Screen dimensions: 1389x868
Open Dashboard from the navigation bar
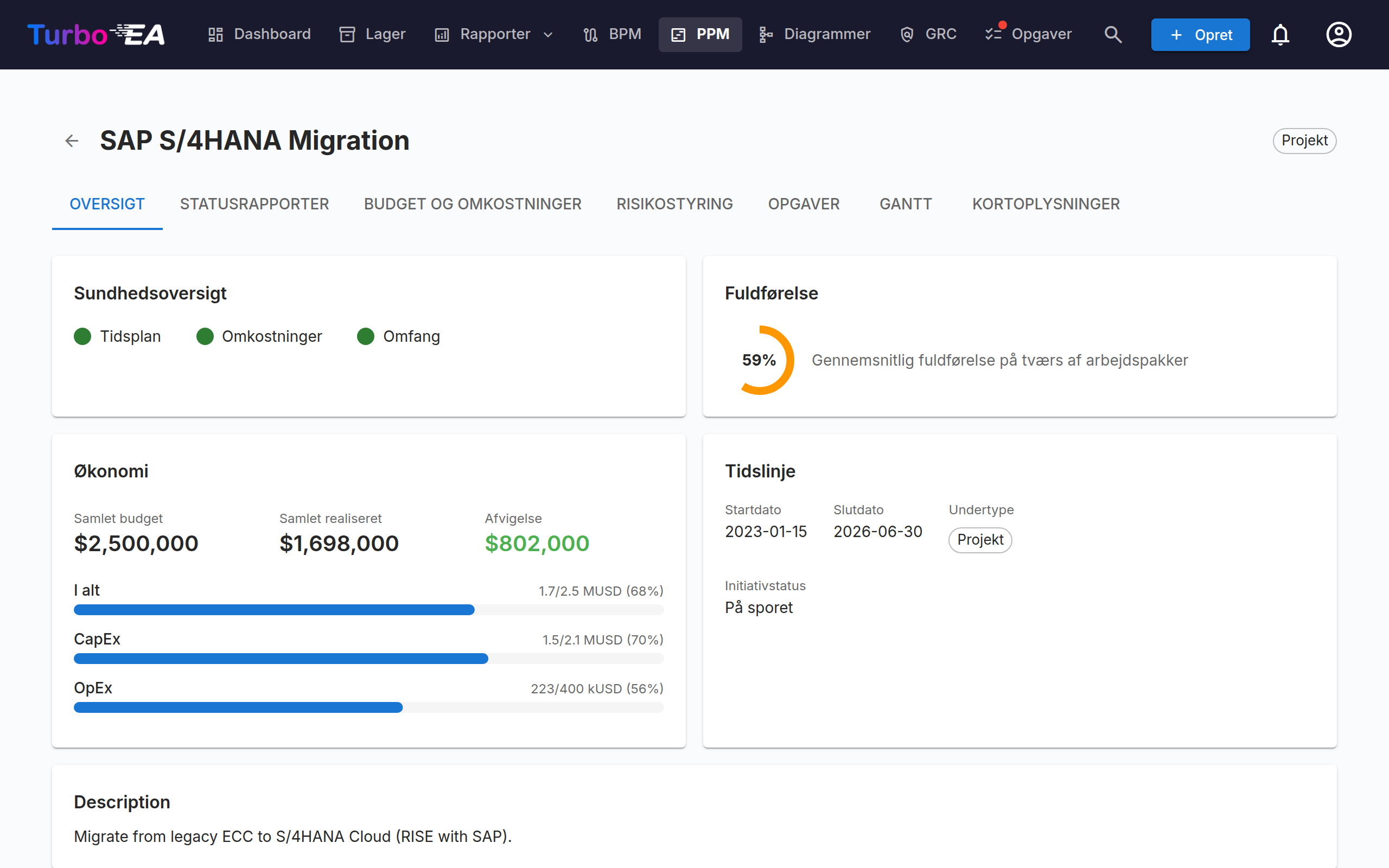coord(259,34)
